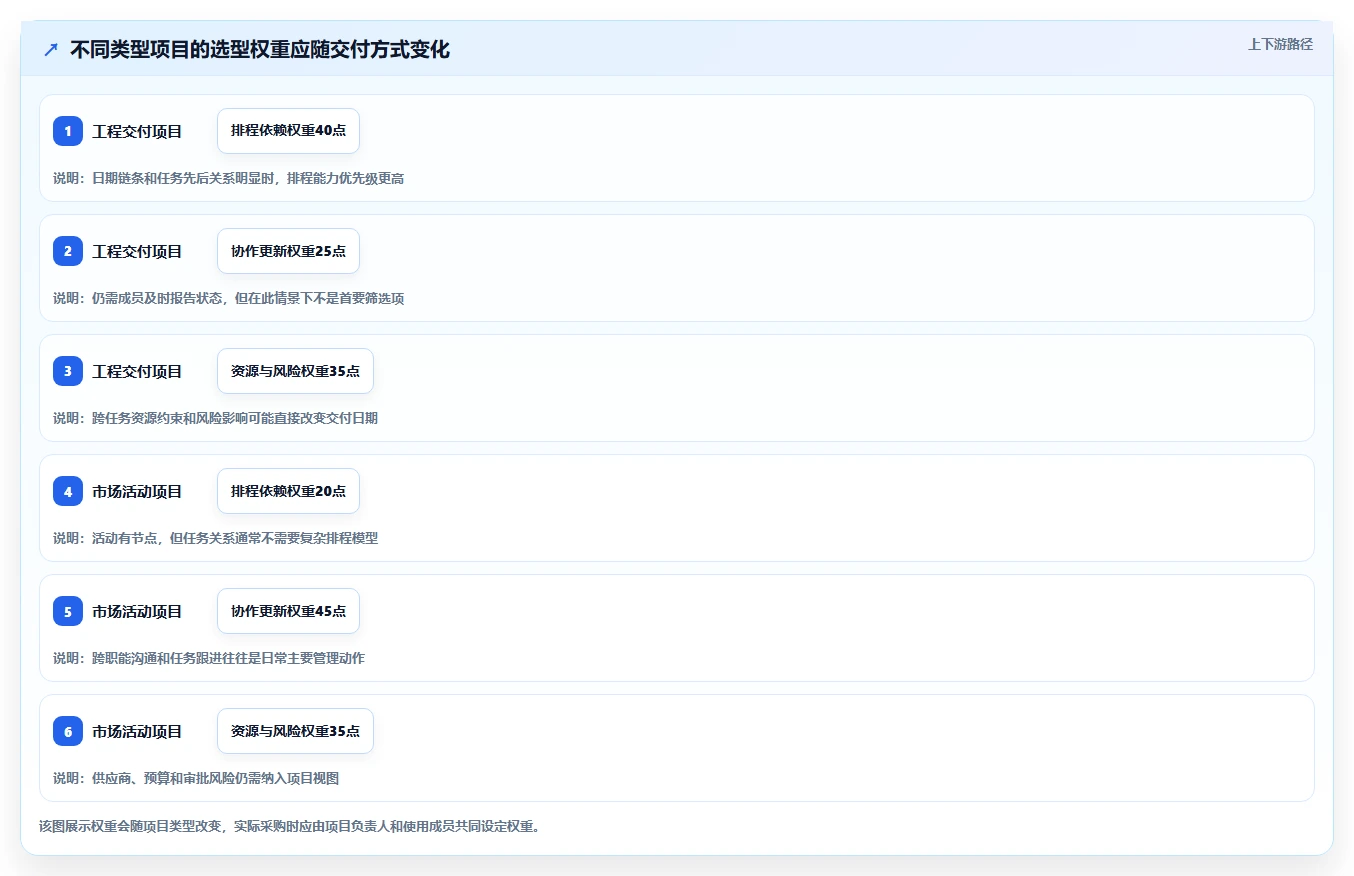Click 工程交付项目 label in row 3
Image resolution: width=1354 pixels, height=876 pixels.
tap(137, 371)
